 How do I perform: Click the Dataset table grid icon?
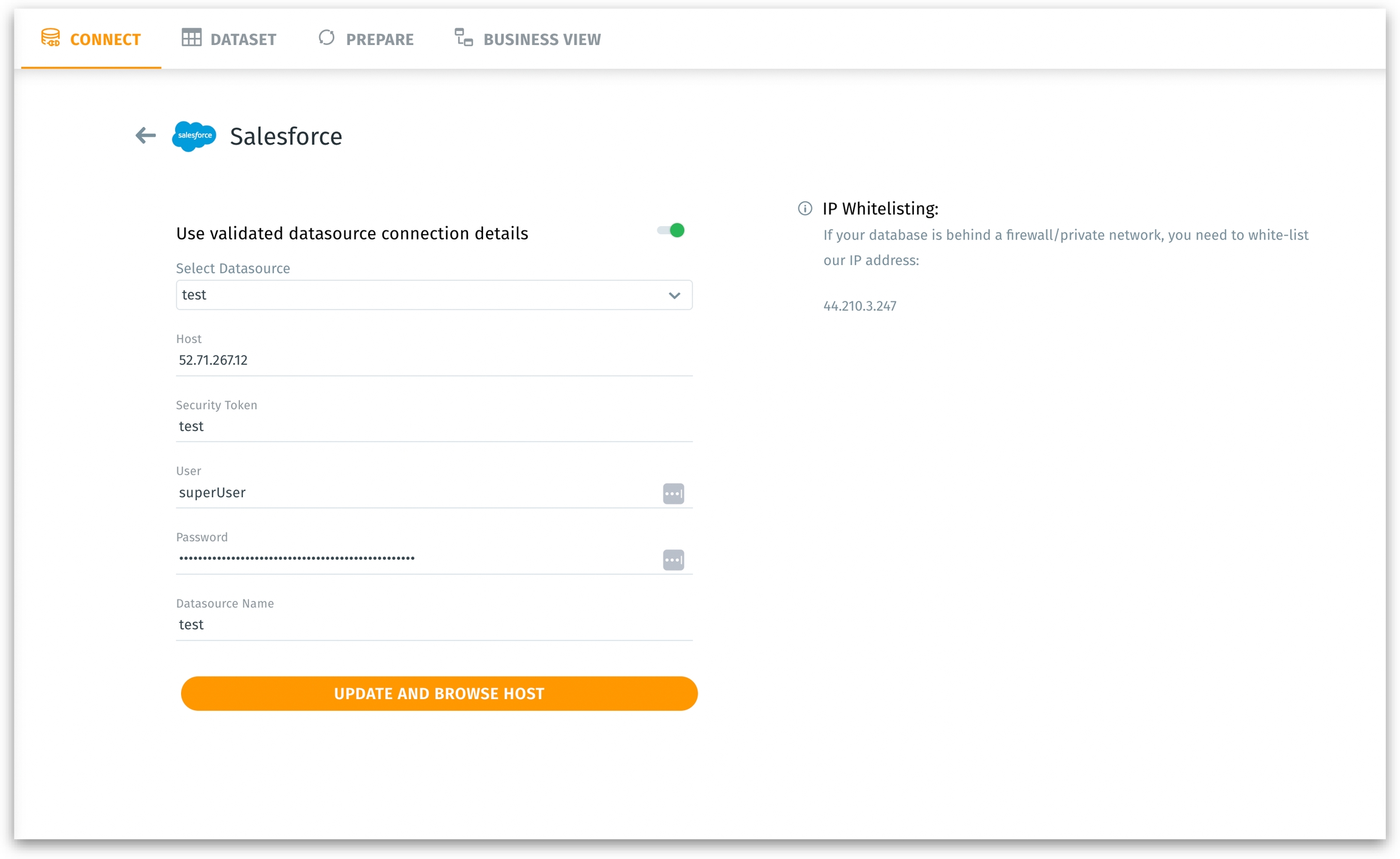point(191,38)
